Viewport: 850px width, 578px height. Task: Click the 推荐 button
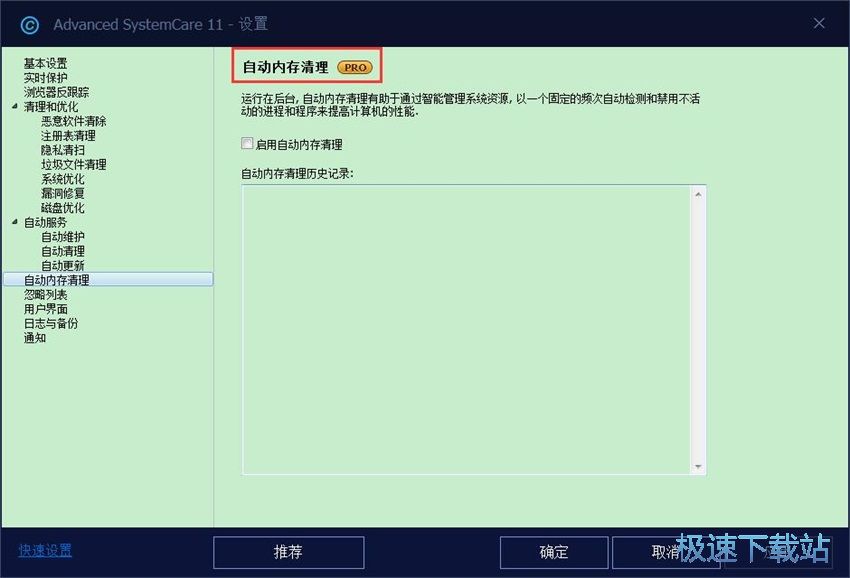coord(288,553)
